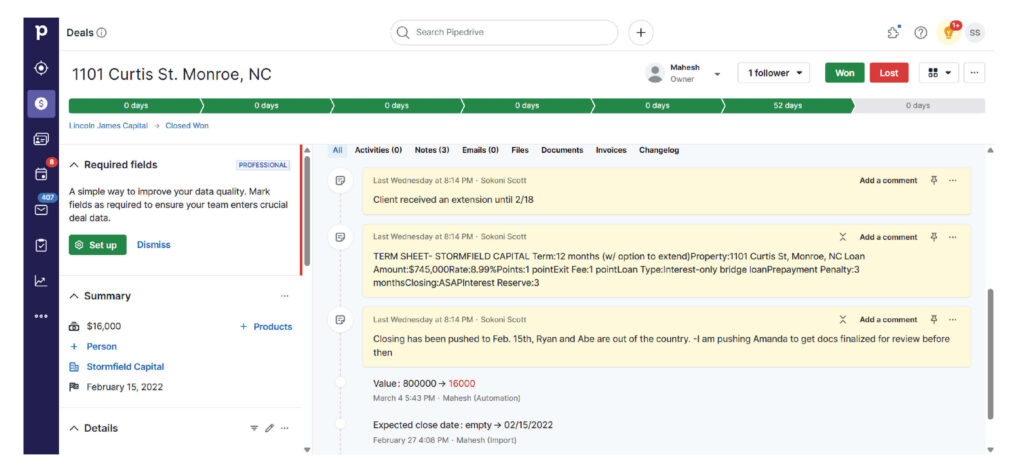Viewport: 1024px width, 472px height.
Task: Click the info icon next to Deals
Action: tap(102, 33)
